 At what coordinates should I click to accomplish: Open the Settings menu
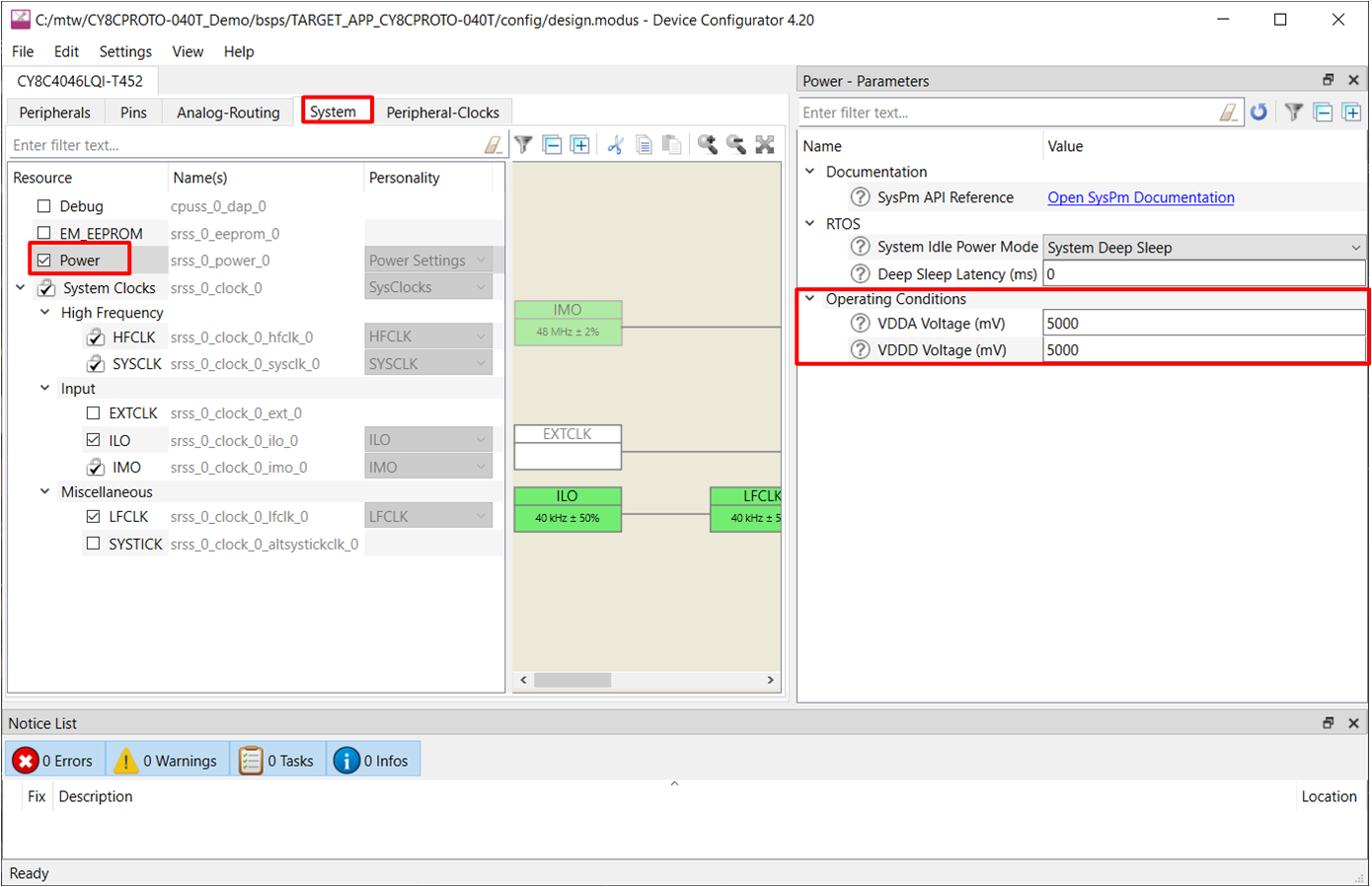point(125,51)
